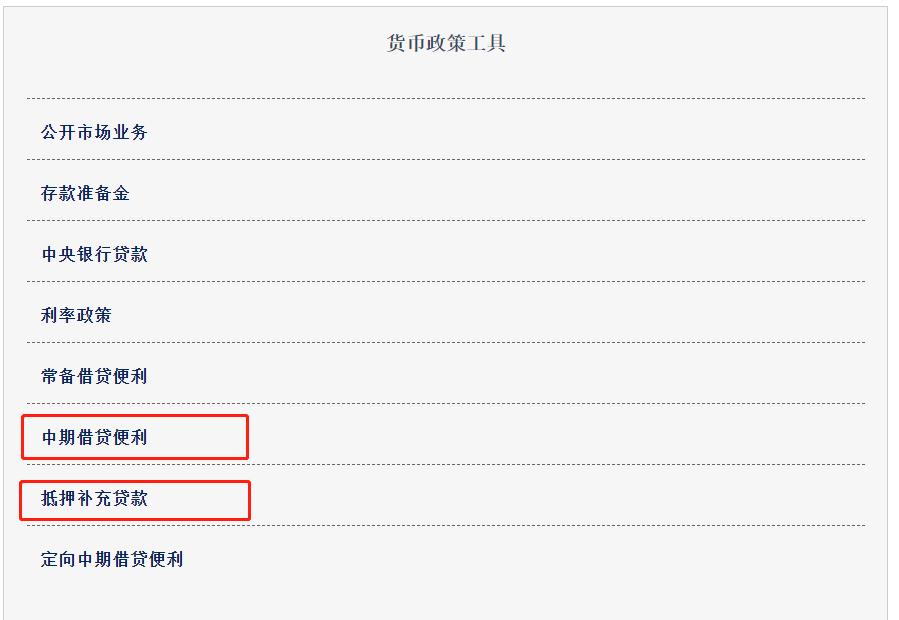Go to the interest rate policy item
This screenshot has width=899, height=620.
tap(78, 314)
